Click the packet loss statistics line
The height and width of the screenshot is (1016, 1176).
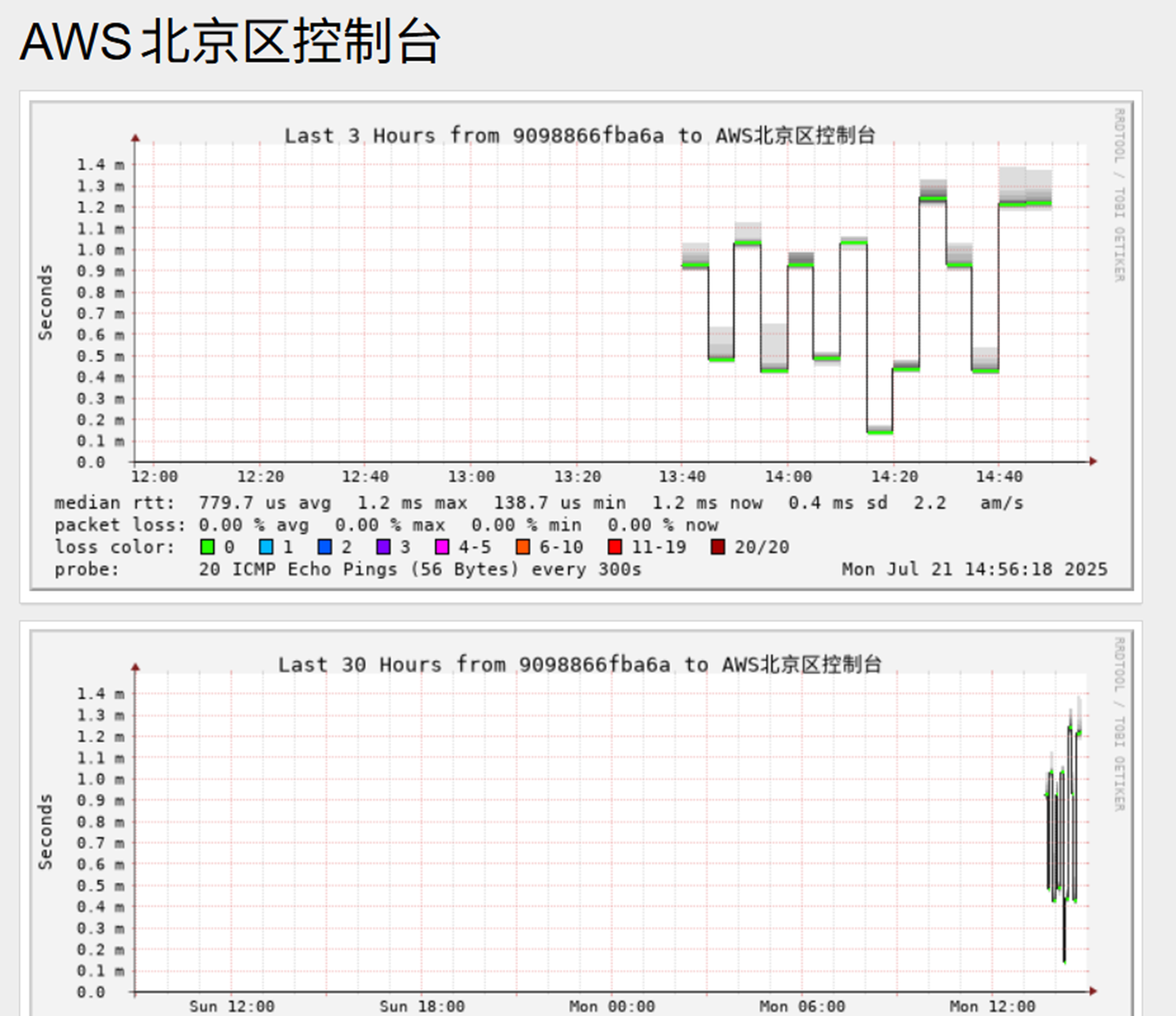[x=386, y=525]
